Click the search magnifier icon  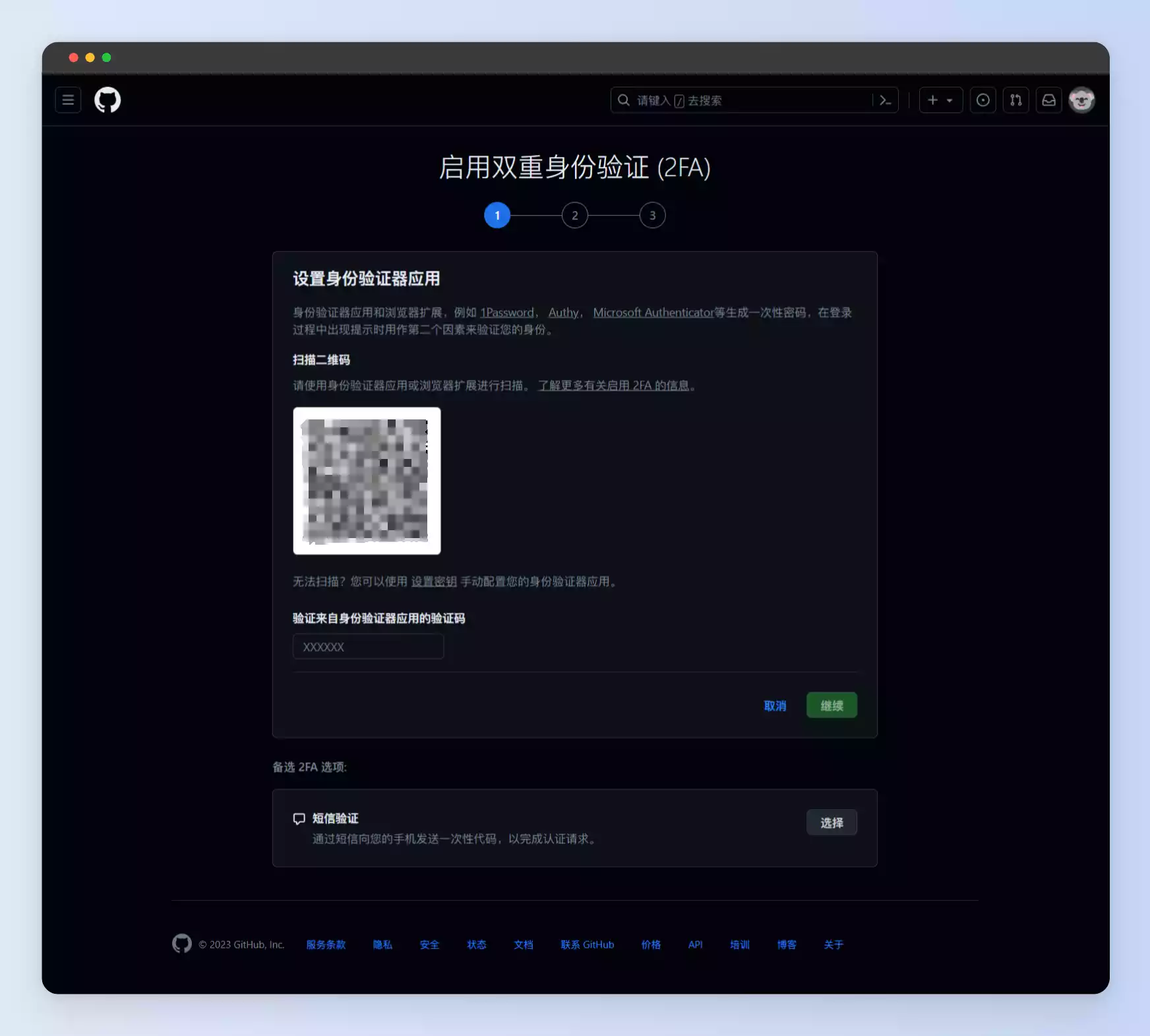click(623, 100)
